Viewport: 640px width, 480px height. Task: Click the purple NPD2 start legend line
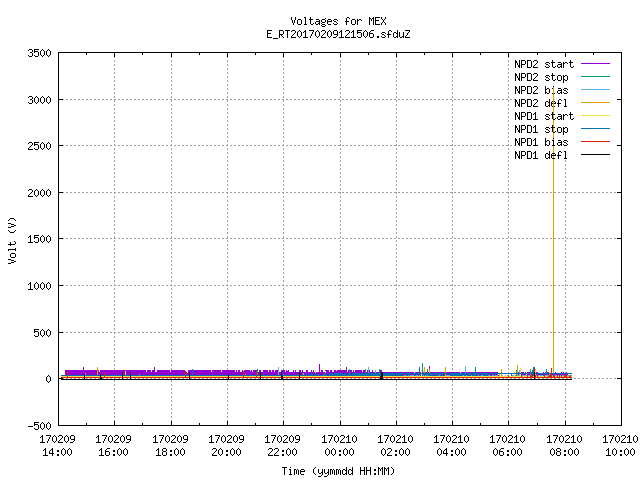click(596, 64)
